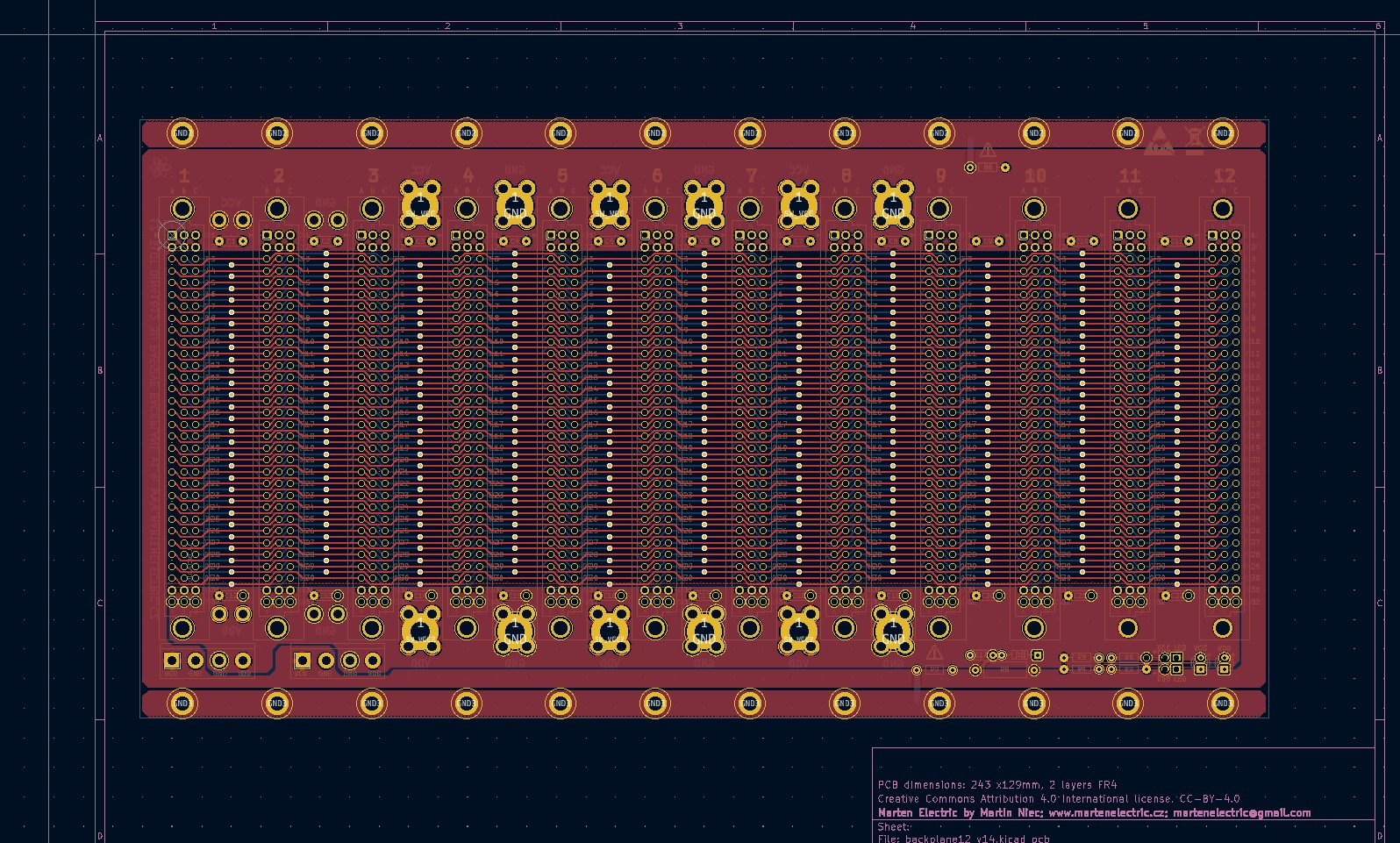Screen dimensions: 1400x843
Task: Click the PCB dimensions text line
Action: 997,785
